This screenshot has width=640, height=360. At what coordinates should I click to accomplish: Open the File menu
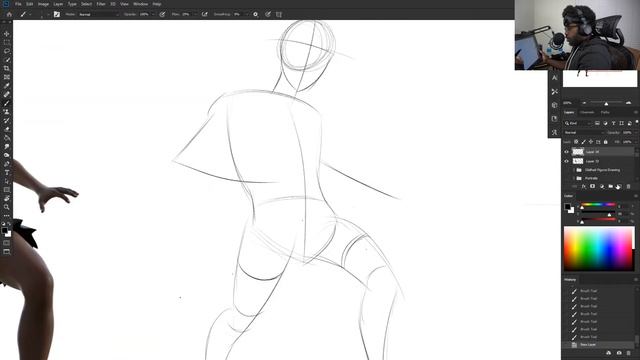(x=18, y=4)
